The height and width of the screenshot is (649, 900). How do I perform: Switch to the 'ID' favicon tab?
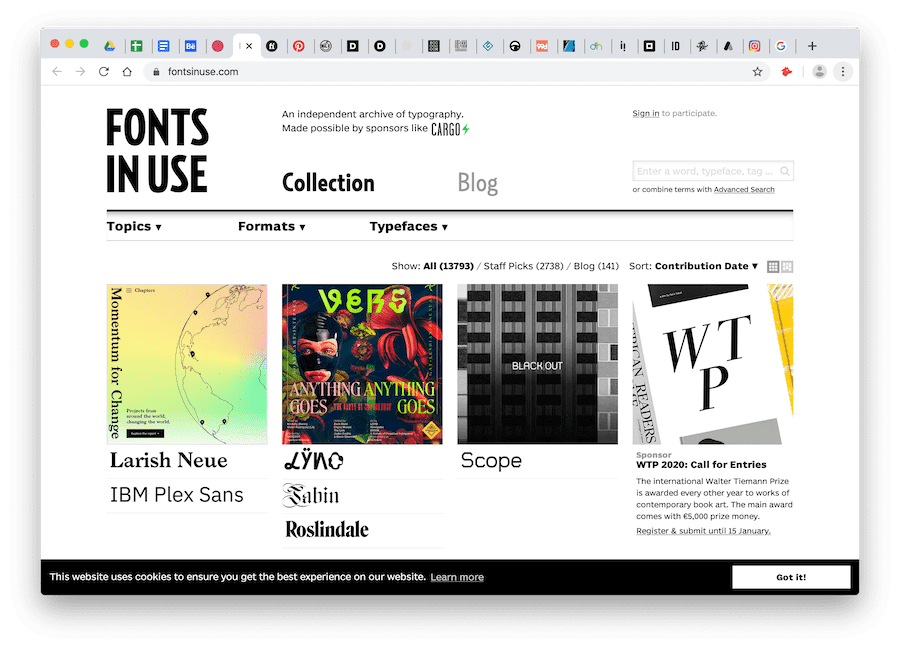click(x=676, y=46)
